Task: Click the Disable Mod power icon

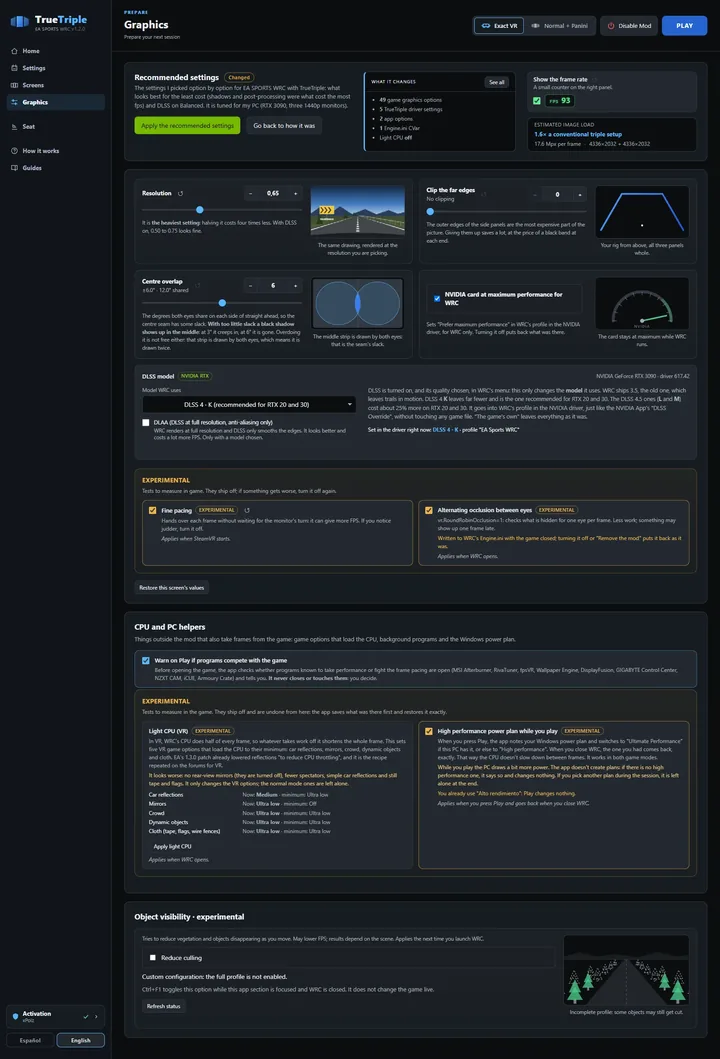Action: (611, 26)
